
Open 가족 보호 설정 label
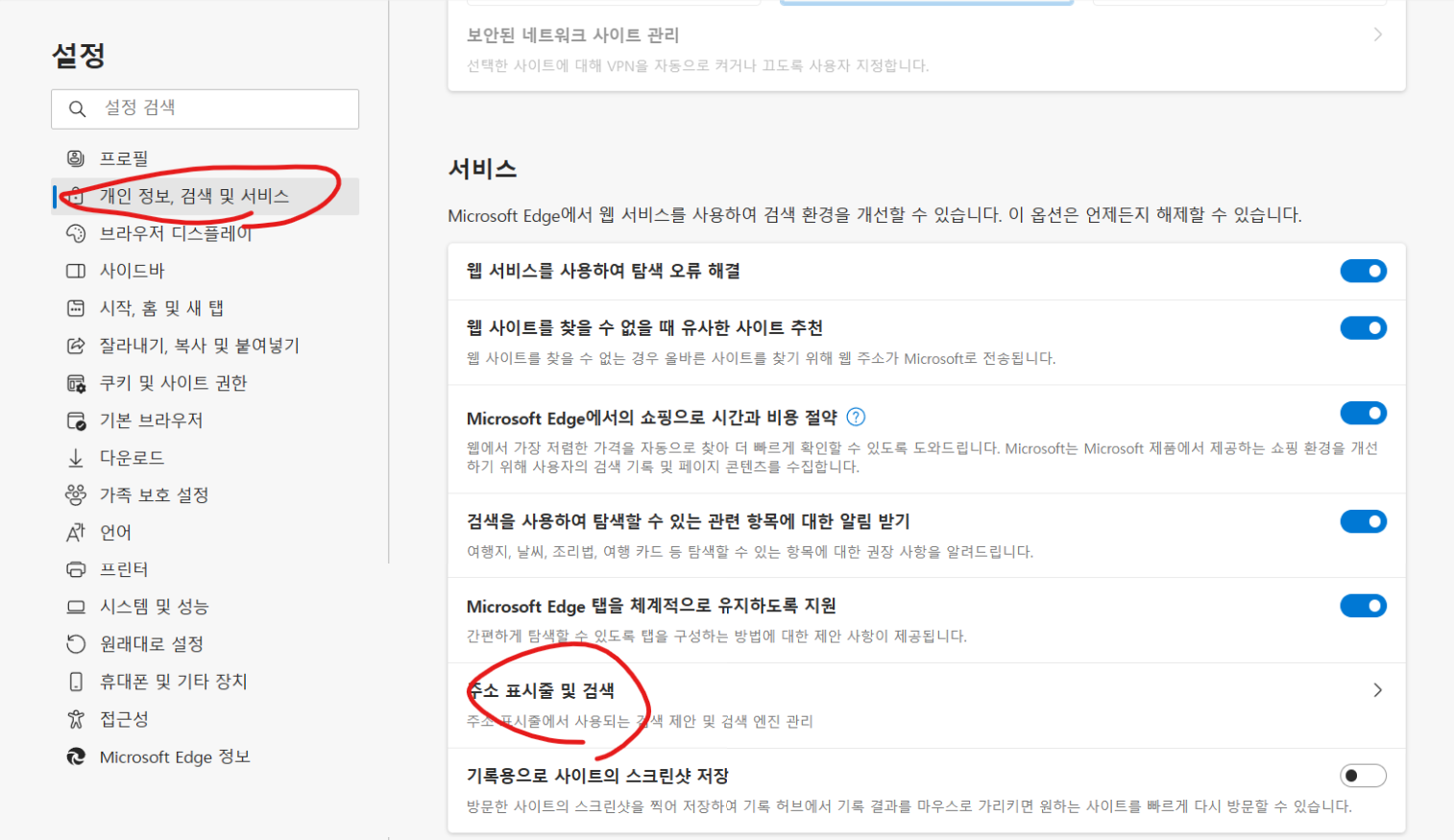pyautogui.click(x=154, y=495)
